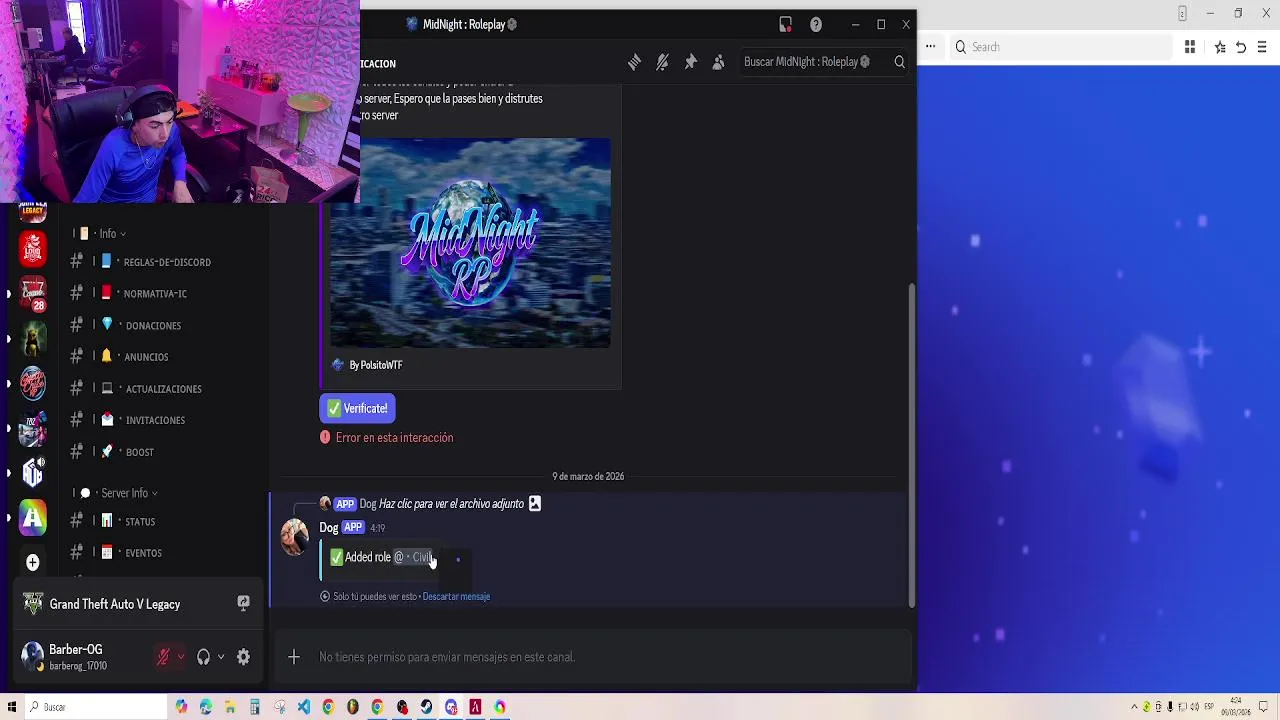Click the browser Search field
Screen dimensions: 1280x720
tap(1060, 47)
